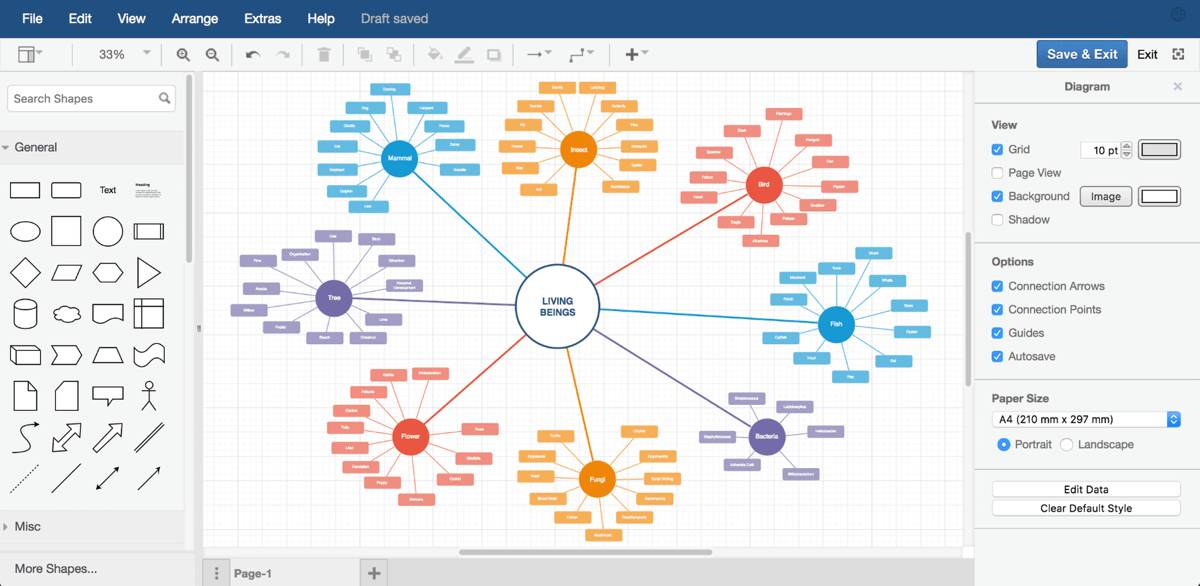Click the background Image button
The image size is (1200, 586).
tap(1106, 196)
